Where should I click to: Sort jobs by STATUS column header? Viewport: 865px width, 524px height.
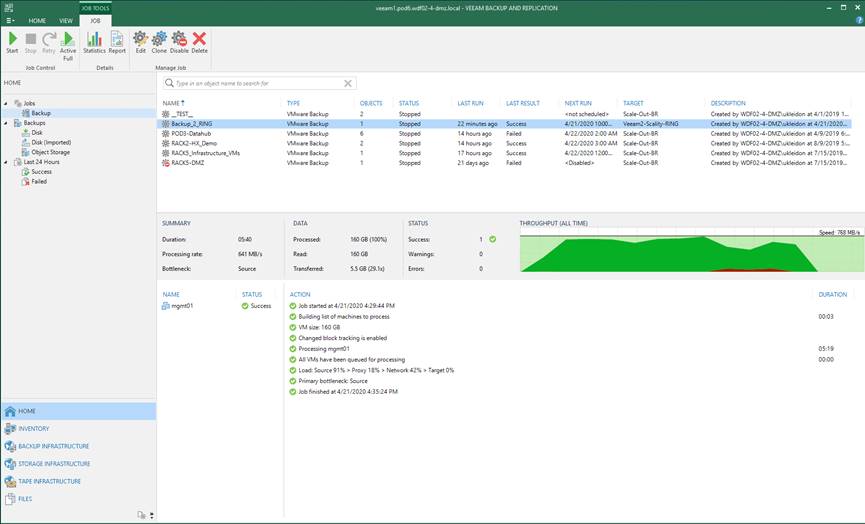coord(409,103)
